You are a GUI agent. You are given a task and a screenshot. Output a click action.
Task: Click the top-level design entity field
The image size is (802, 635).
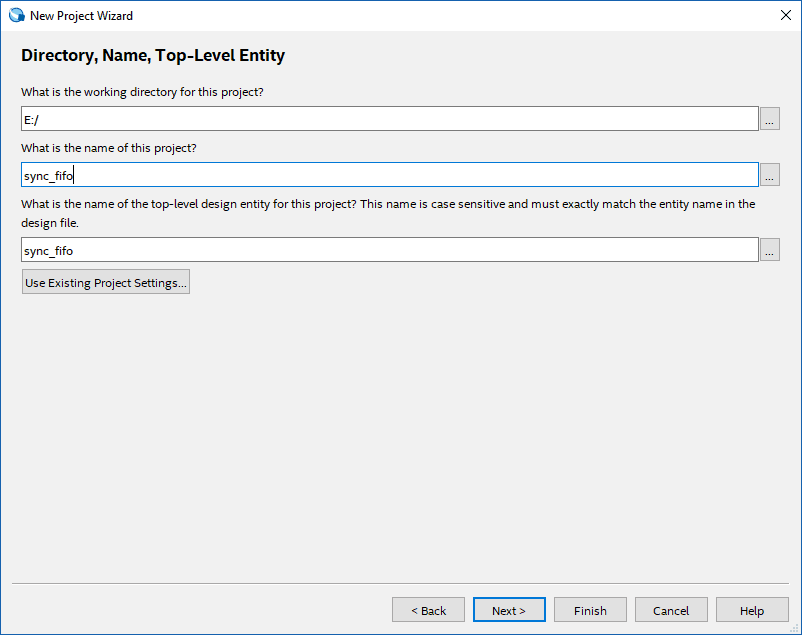click(x=390, y=250)
